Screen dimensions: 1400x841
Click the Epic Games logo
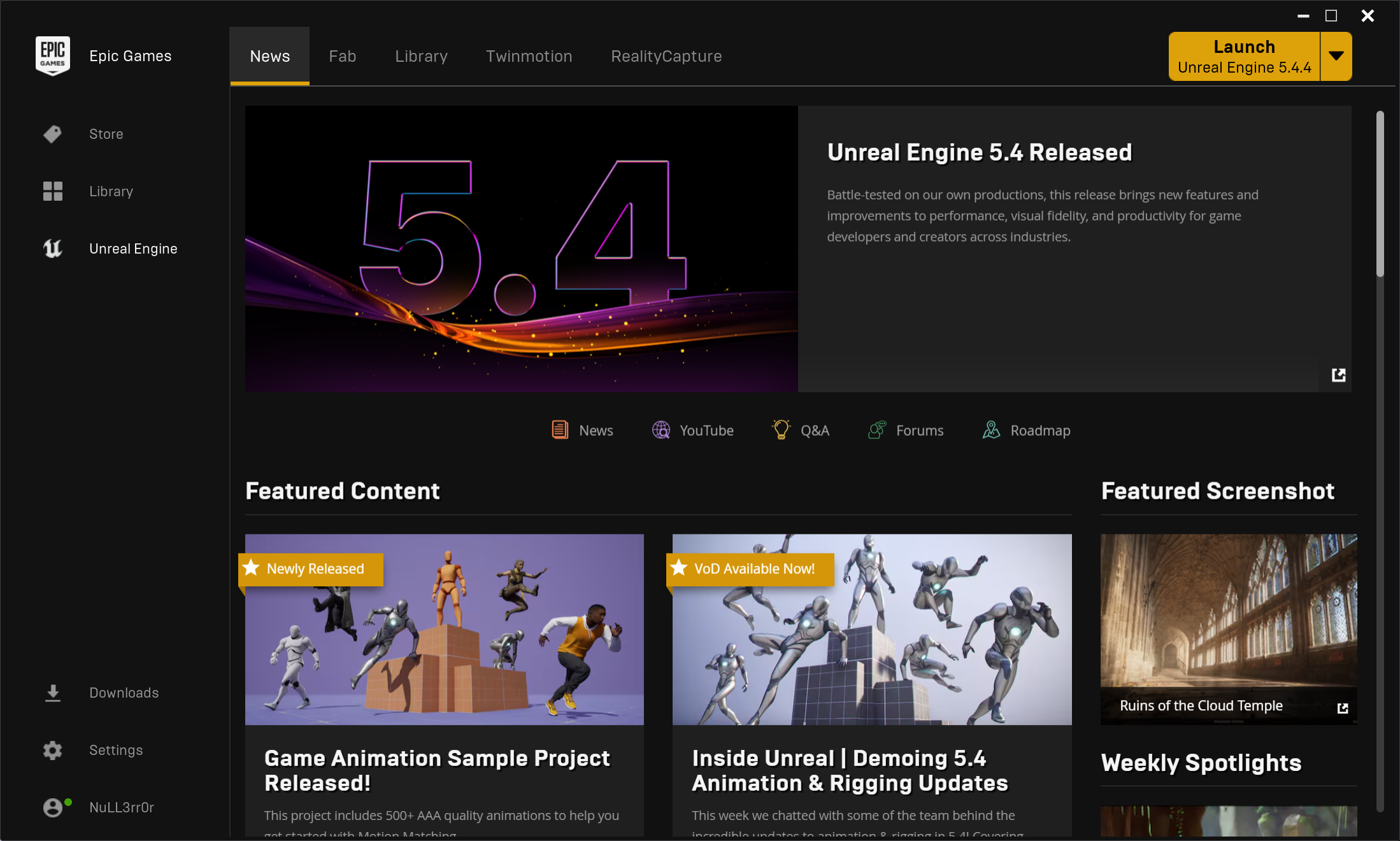point(54,55)
